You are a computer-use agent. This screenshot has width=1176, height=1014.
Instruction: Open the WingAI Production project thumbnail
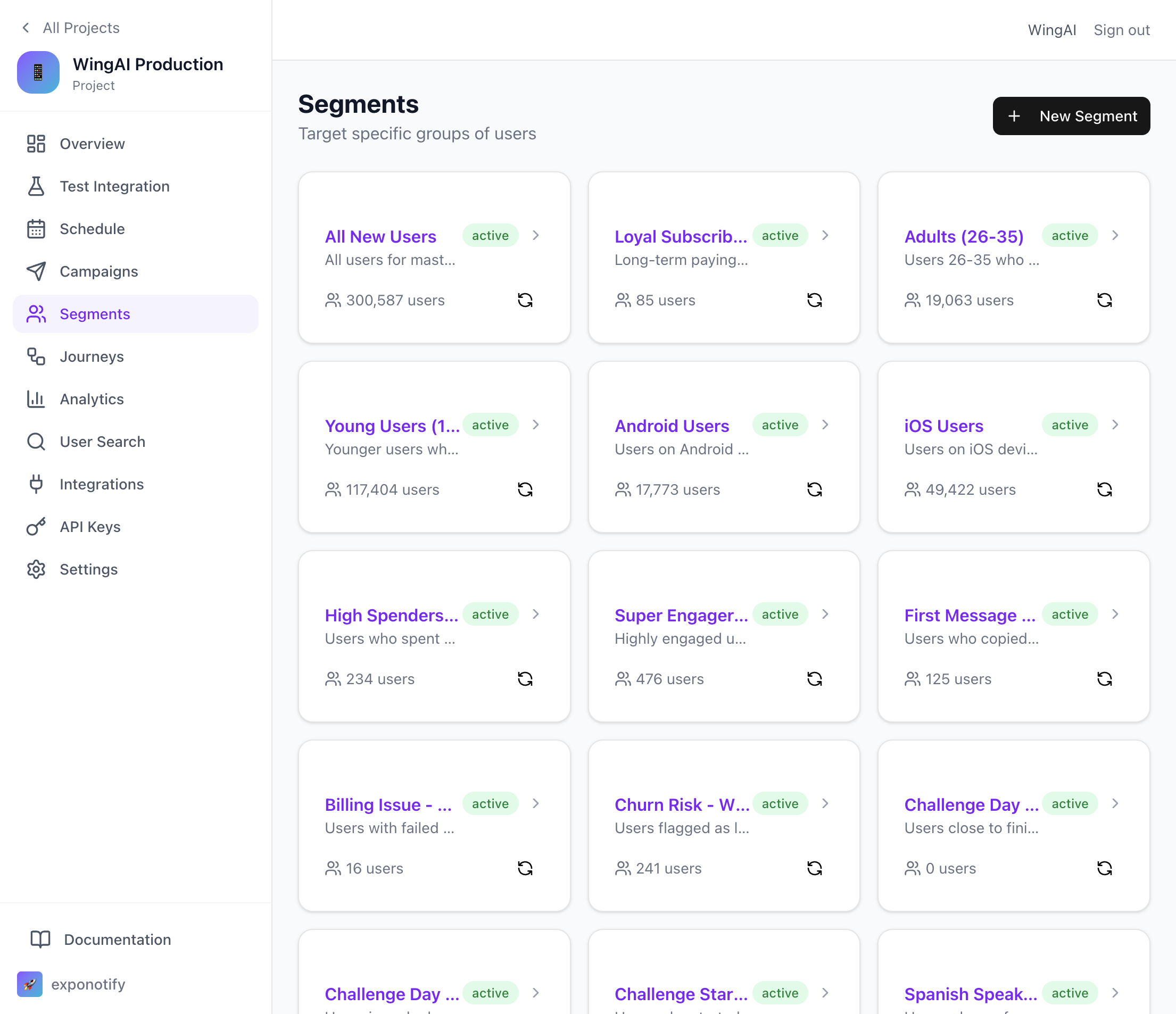(x=38, y=72)
